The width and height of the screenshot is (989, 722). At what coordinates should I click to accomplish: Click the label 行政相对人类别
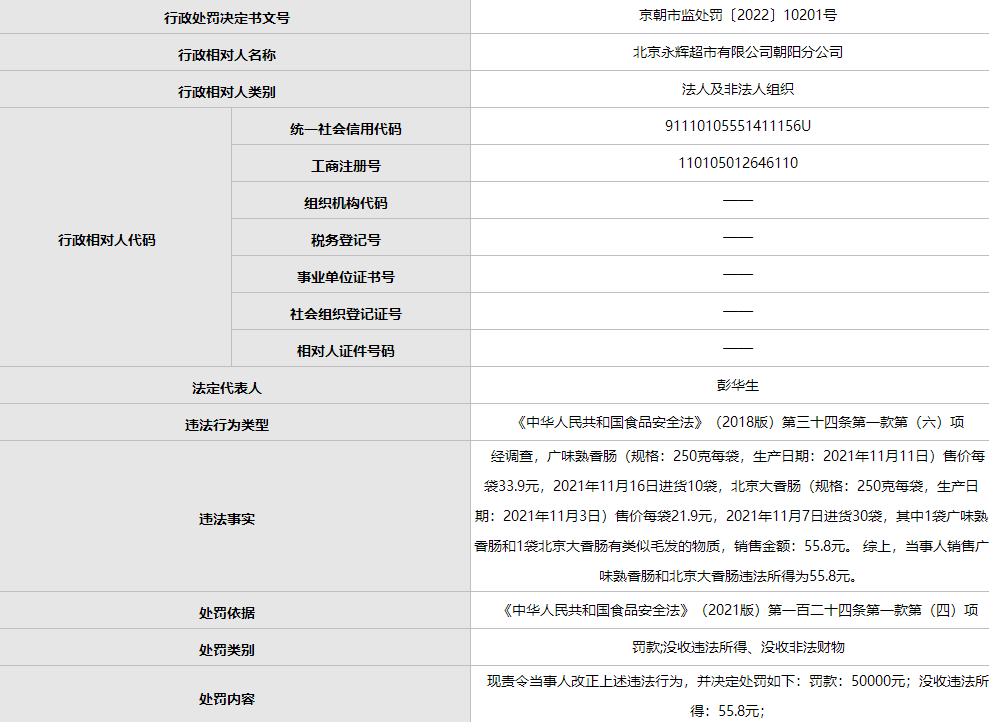point(227,92)
